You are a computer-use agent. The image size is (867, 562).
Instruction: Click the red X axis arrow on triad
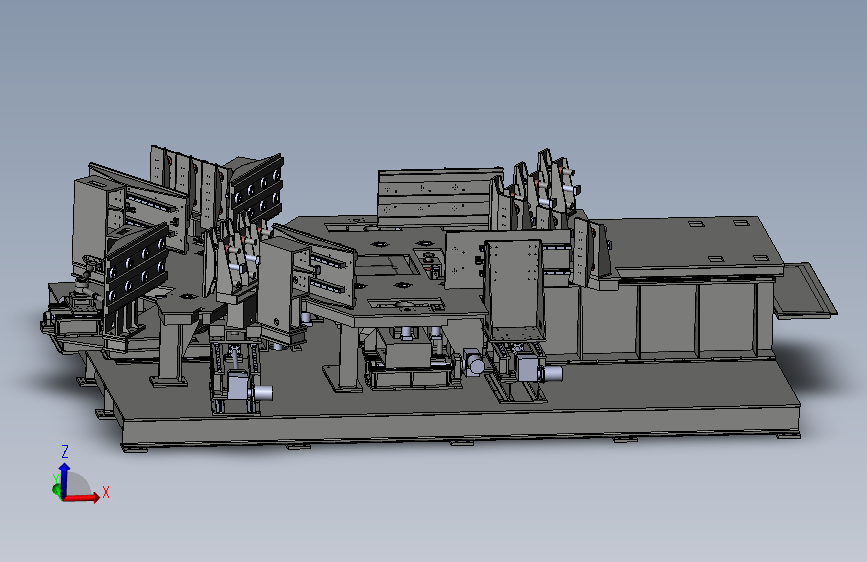[83, 497]
